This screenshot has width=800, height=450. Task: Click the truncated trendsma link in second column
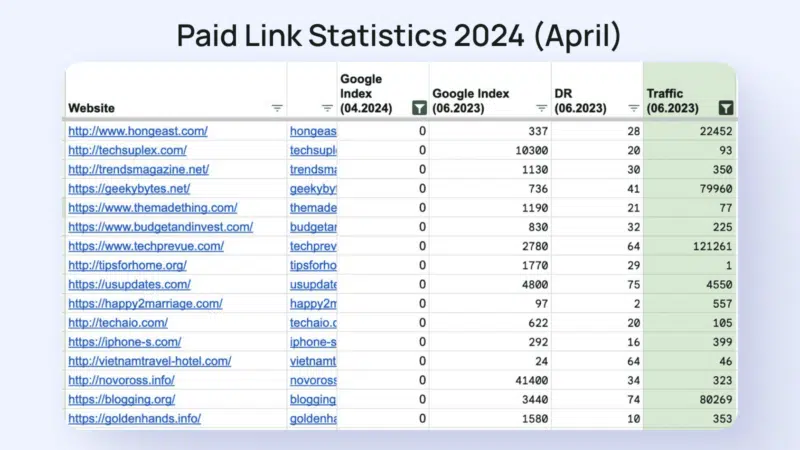pos(313,169)
